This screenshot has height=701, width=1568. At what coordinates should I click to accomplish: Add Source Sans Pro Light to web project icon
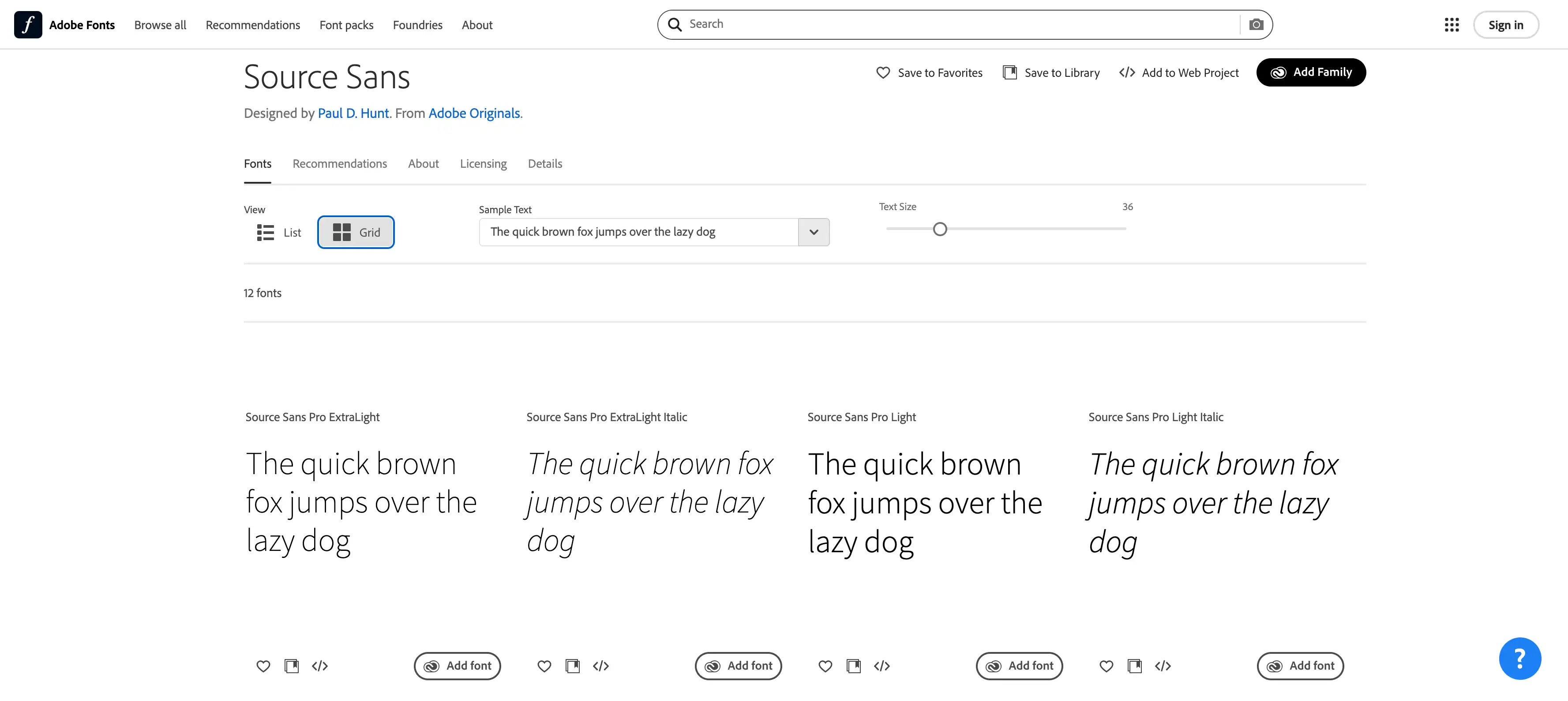pos(882,666)
